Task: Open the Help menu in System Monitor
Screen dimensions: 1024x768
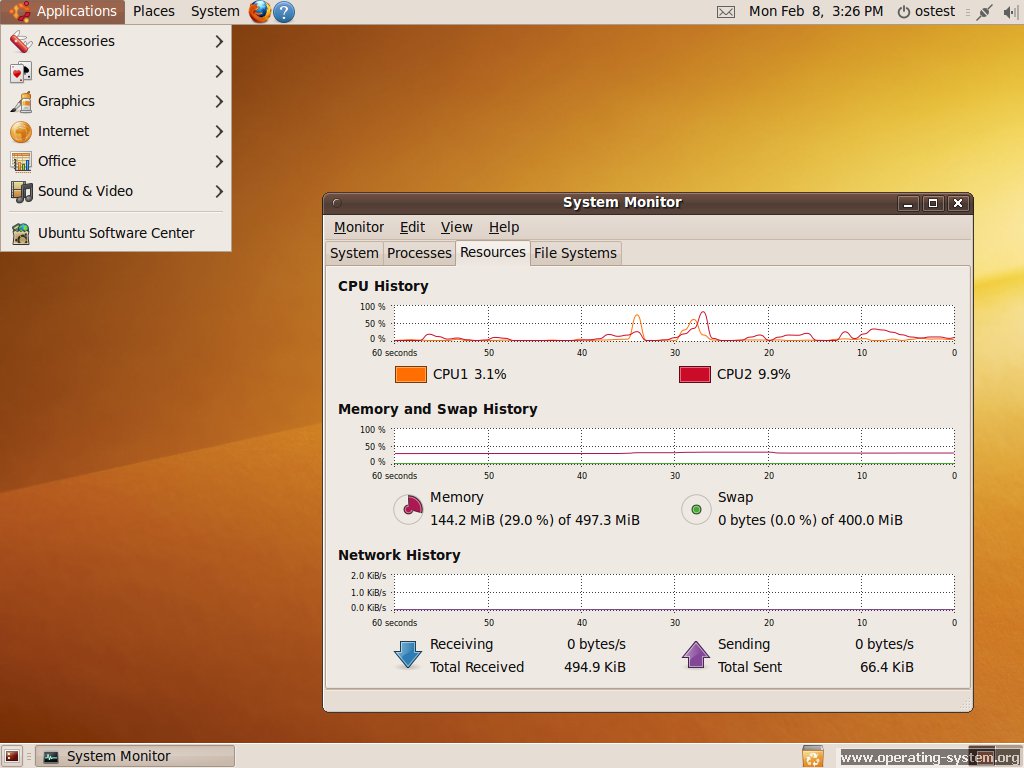Action: coord(504,227)
